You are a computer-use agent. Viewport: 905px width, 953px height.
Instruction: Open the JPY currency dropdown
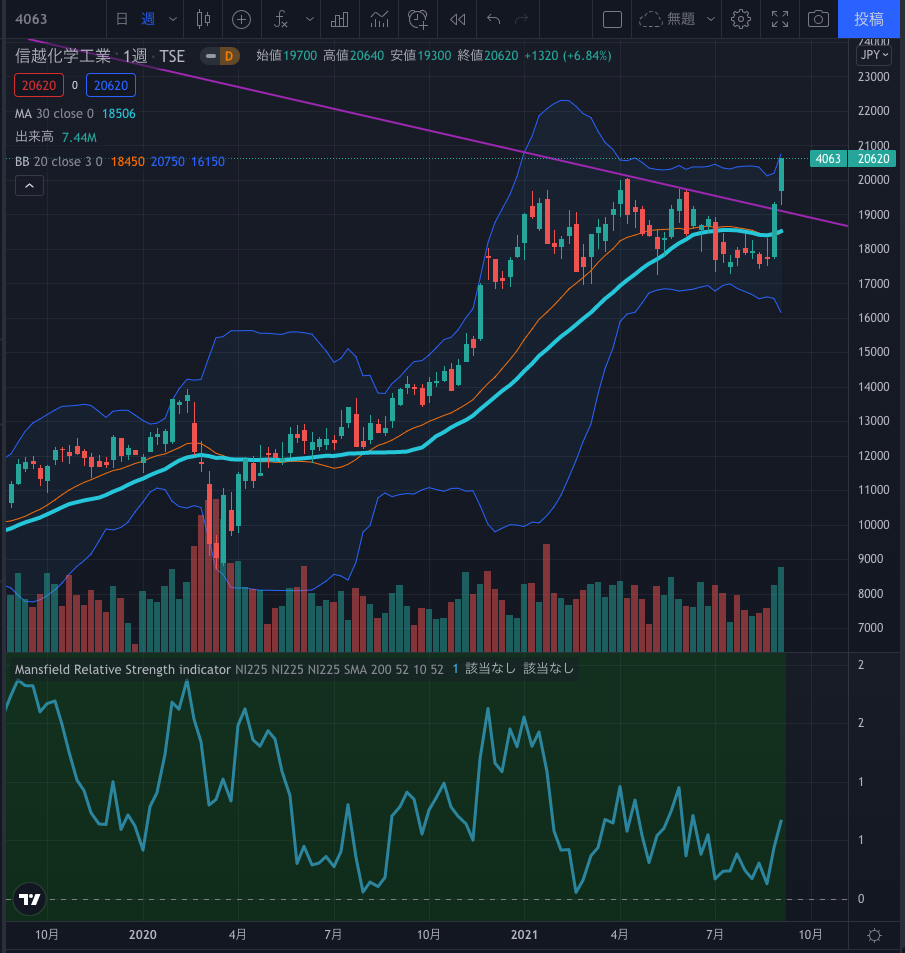874,55
